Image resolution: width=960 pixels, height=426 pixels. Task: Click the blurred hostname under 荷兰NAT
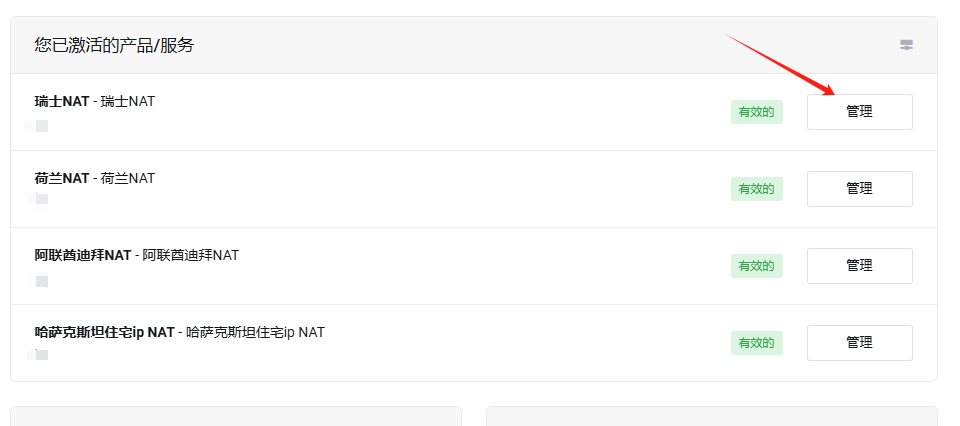[x=41, y=199]
